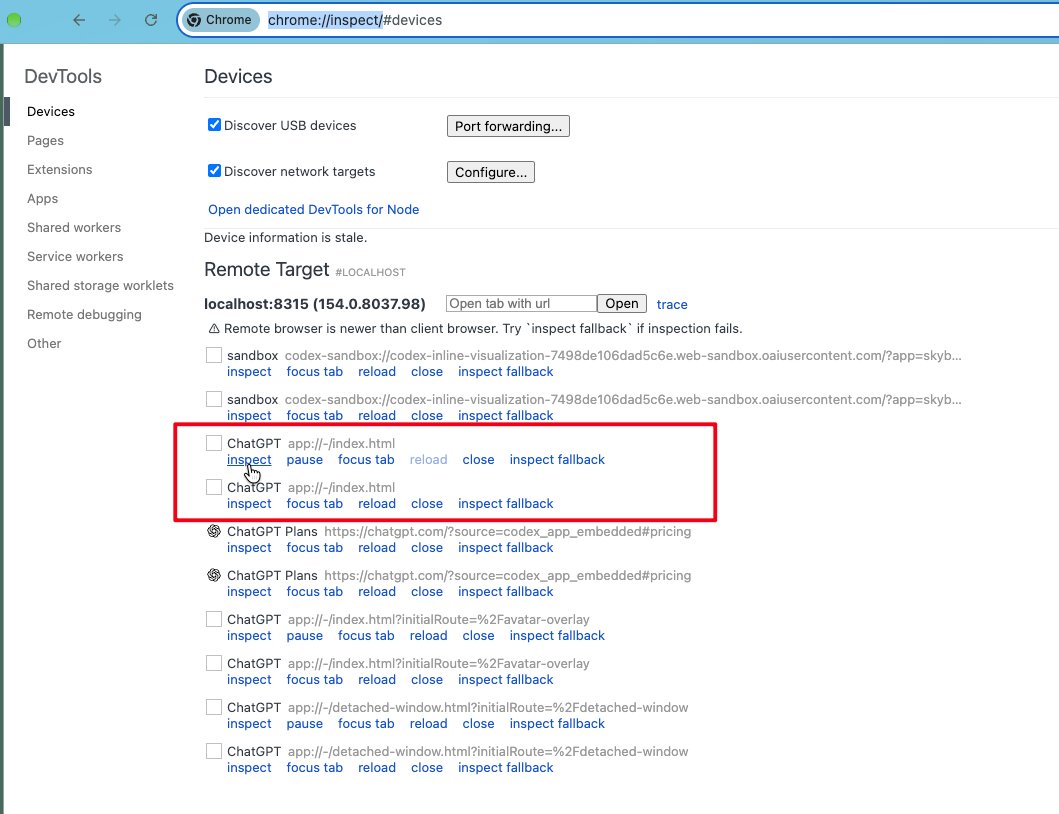Screen dimensions: 1059x814
Task: Open Apps in the DevTools sidebar
Action: (43, 199)
